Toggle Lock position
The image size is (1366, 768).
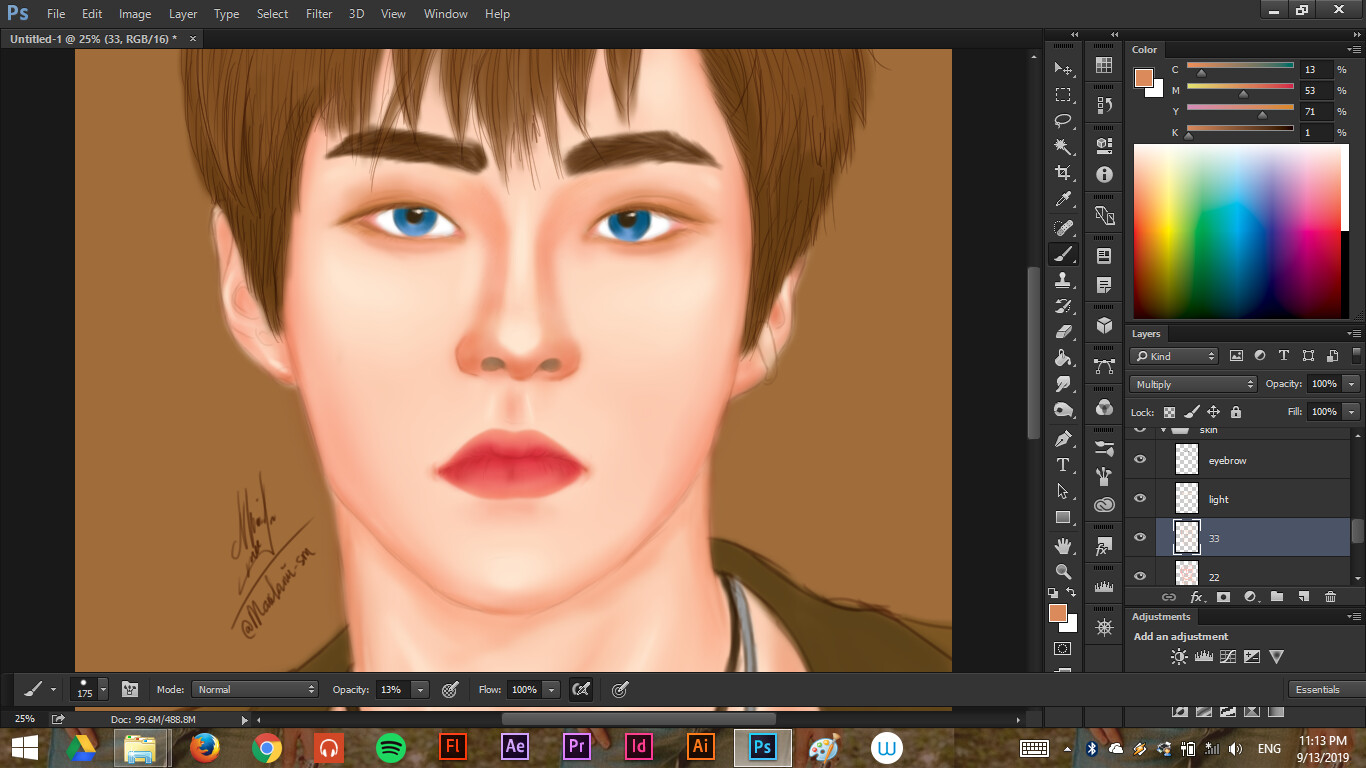tap(1213, 412)
